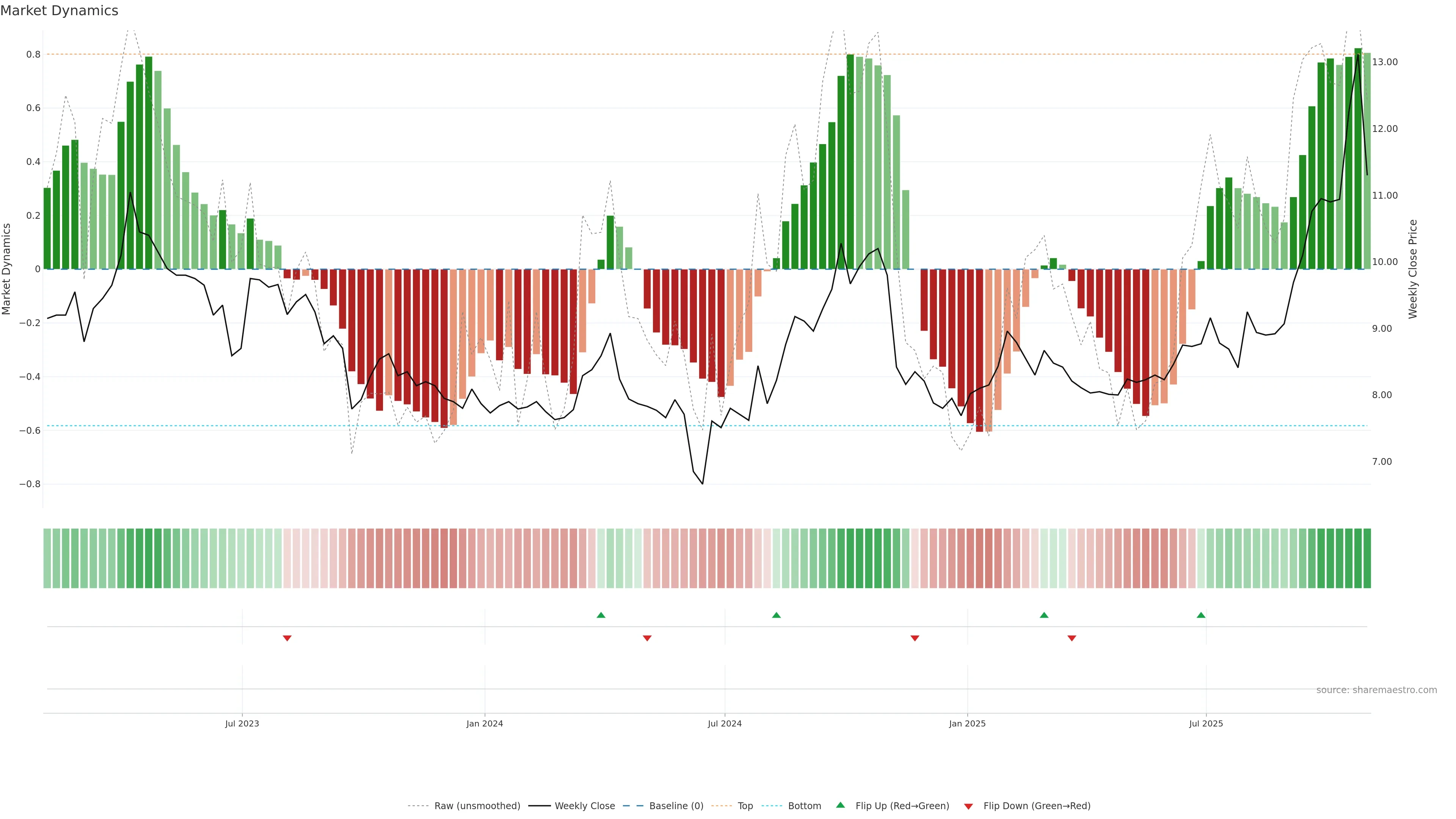Click the Weekly Close Price axis title

[1412, 269]
